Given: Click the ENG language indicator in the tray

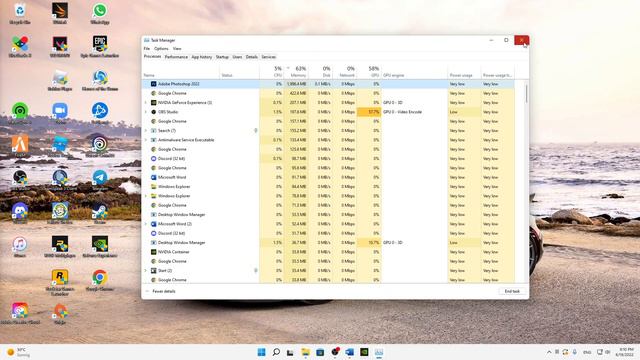Looking at the screenshot, I should [x=587, y=352].
